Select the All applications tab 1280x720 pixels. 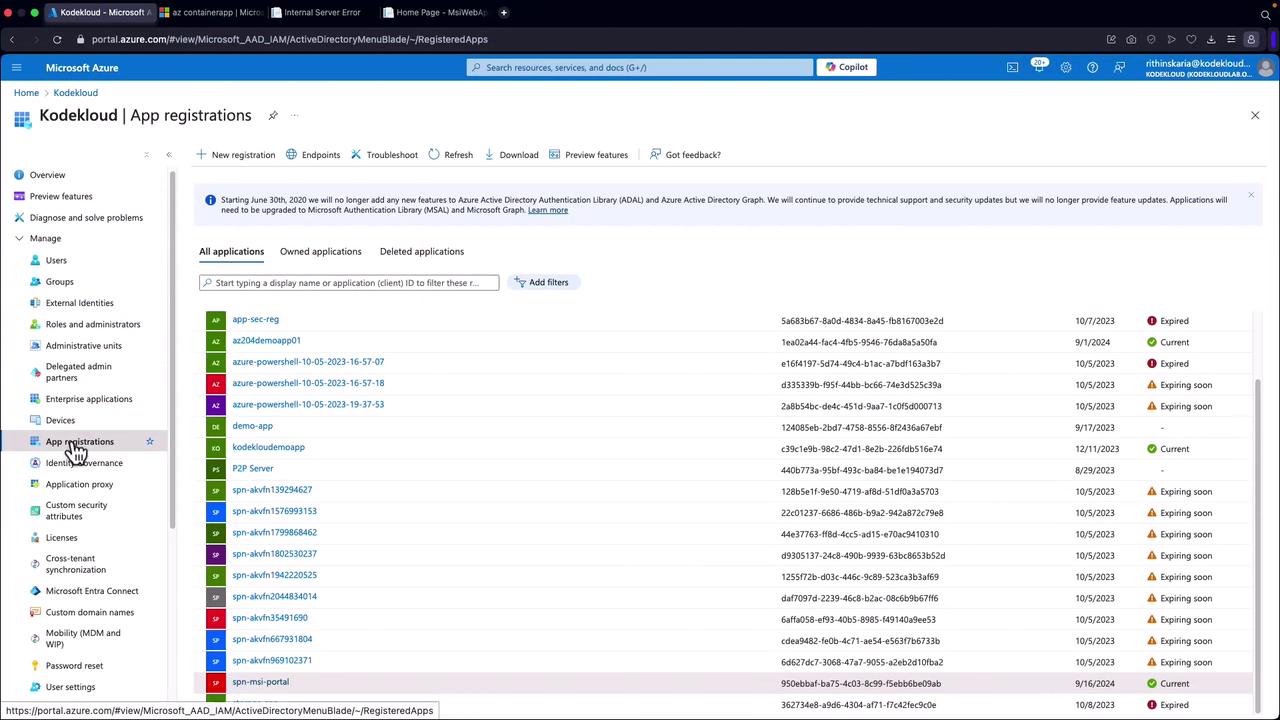pos(232,251)
